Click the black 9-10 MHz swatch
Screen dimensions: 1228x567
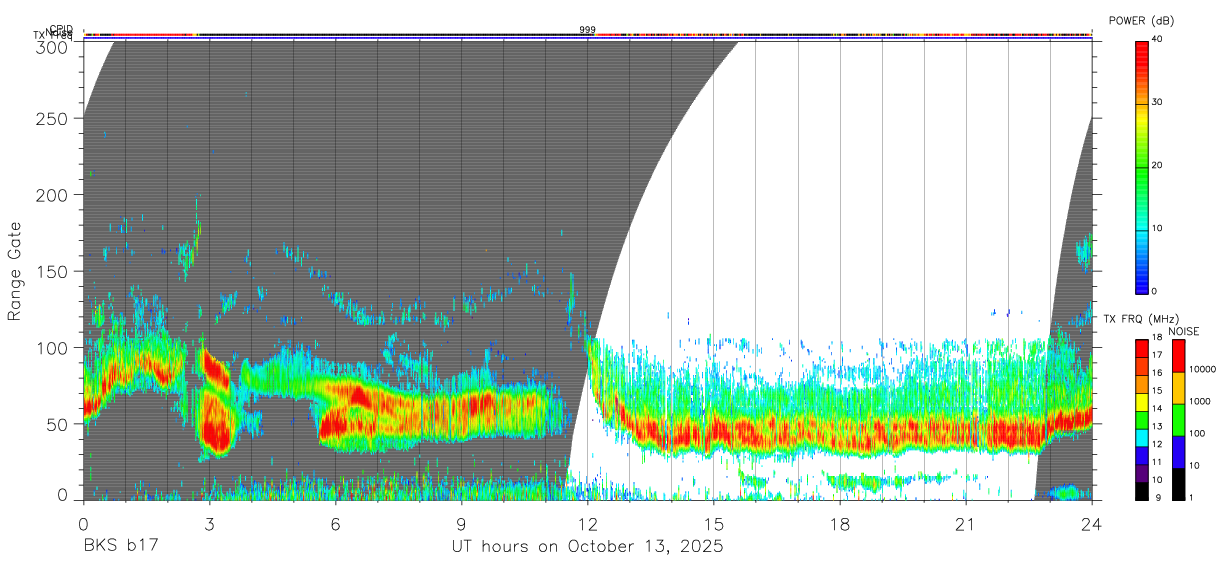tap(1141, 491)
